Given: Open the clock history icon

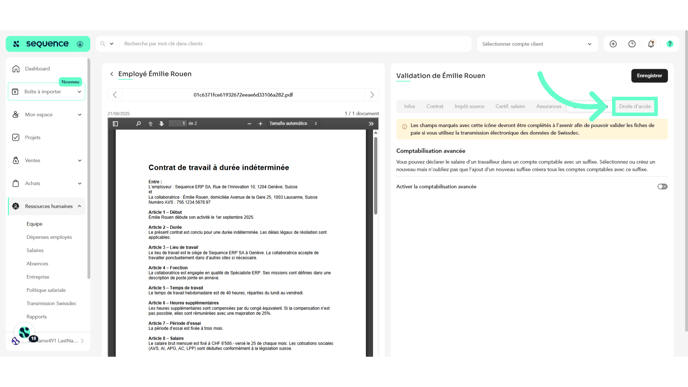Looking at the screenshot, I should (632, 44).
